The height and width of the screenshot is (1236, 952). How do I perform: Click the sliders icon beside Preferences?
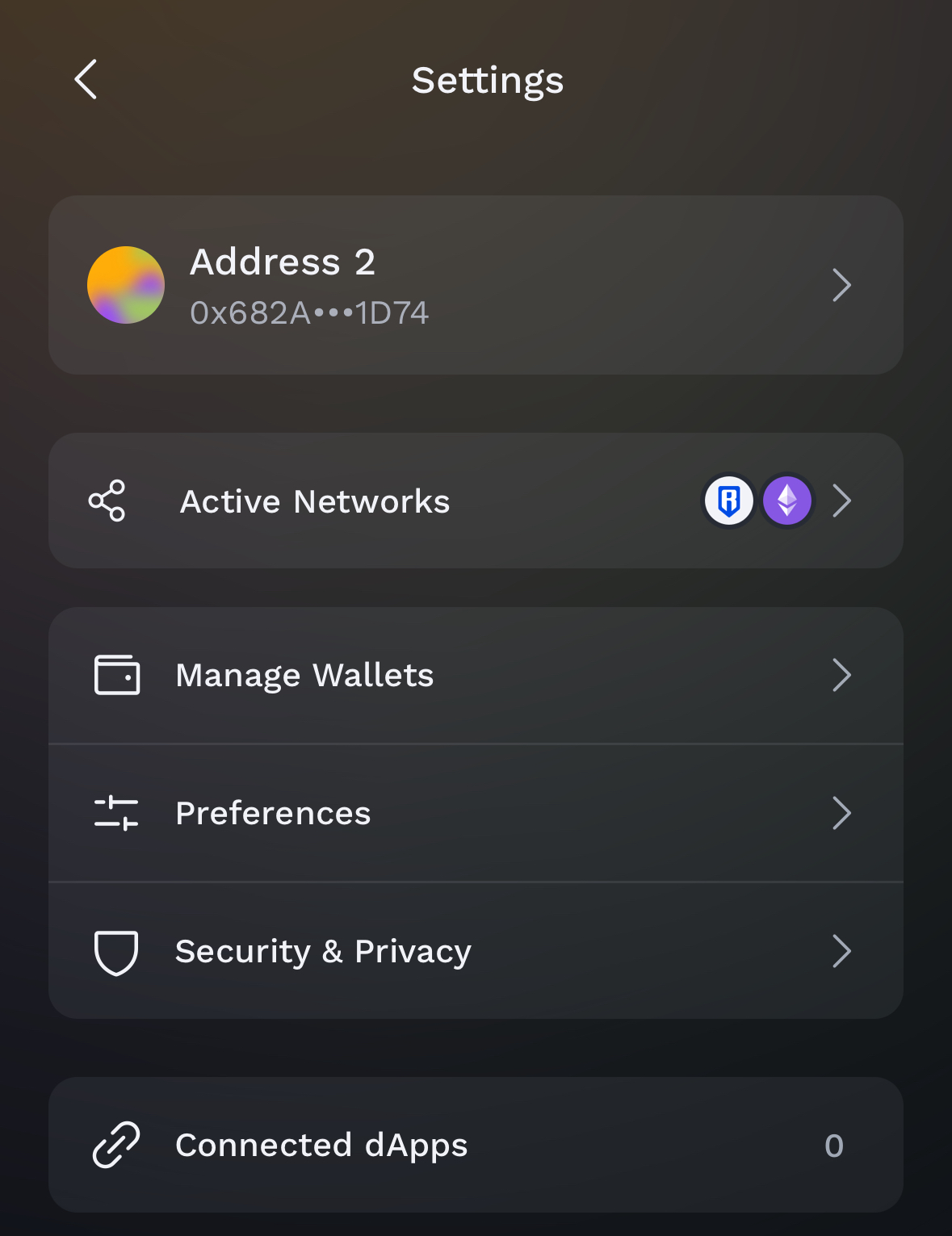pos(116,813)
